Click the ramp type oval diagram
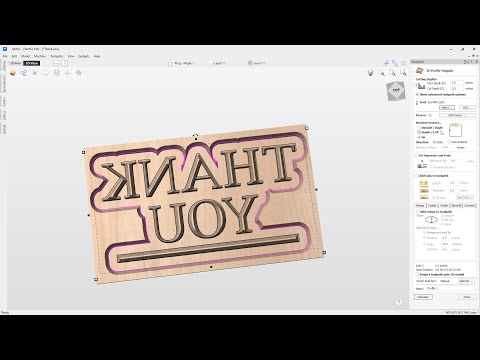The height and width of the screenshot is (360, 480). pyautogui.click(x=431, y=220)
